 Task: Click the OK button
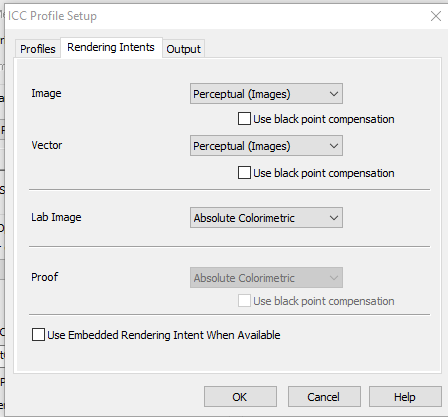coord(240,397)
